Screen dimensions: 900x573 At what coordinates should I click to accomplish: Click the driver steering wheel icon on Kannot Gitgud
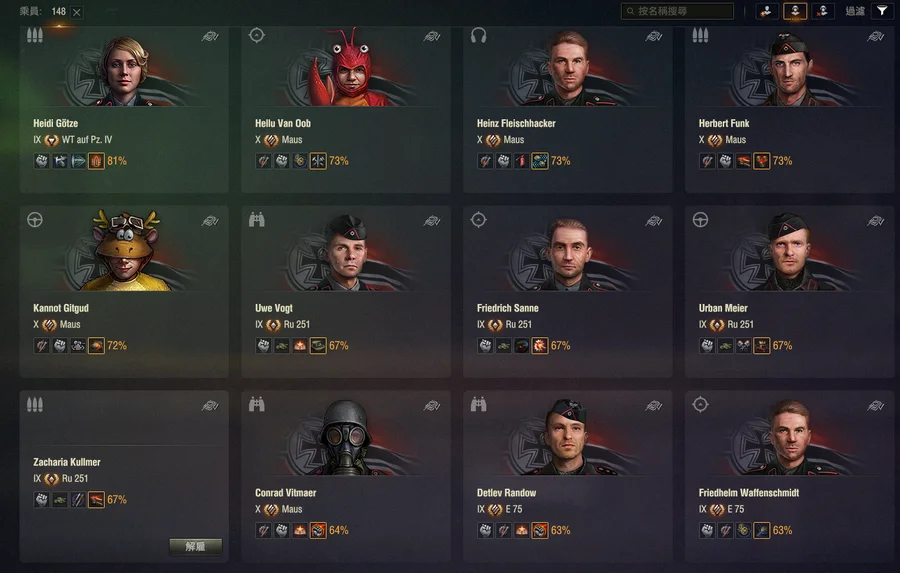[34, 220]
